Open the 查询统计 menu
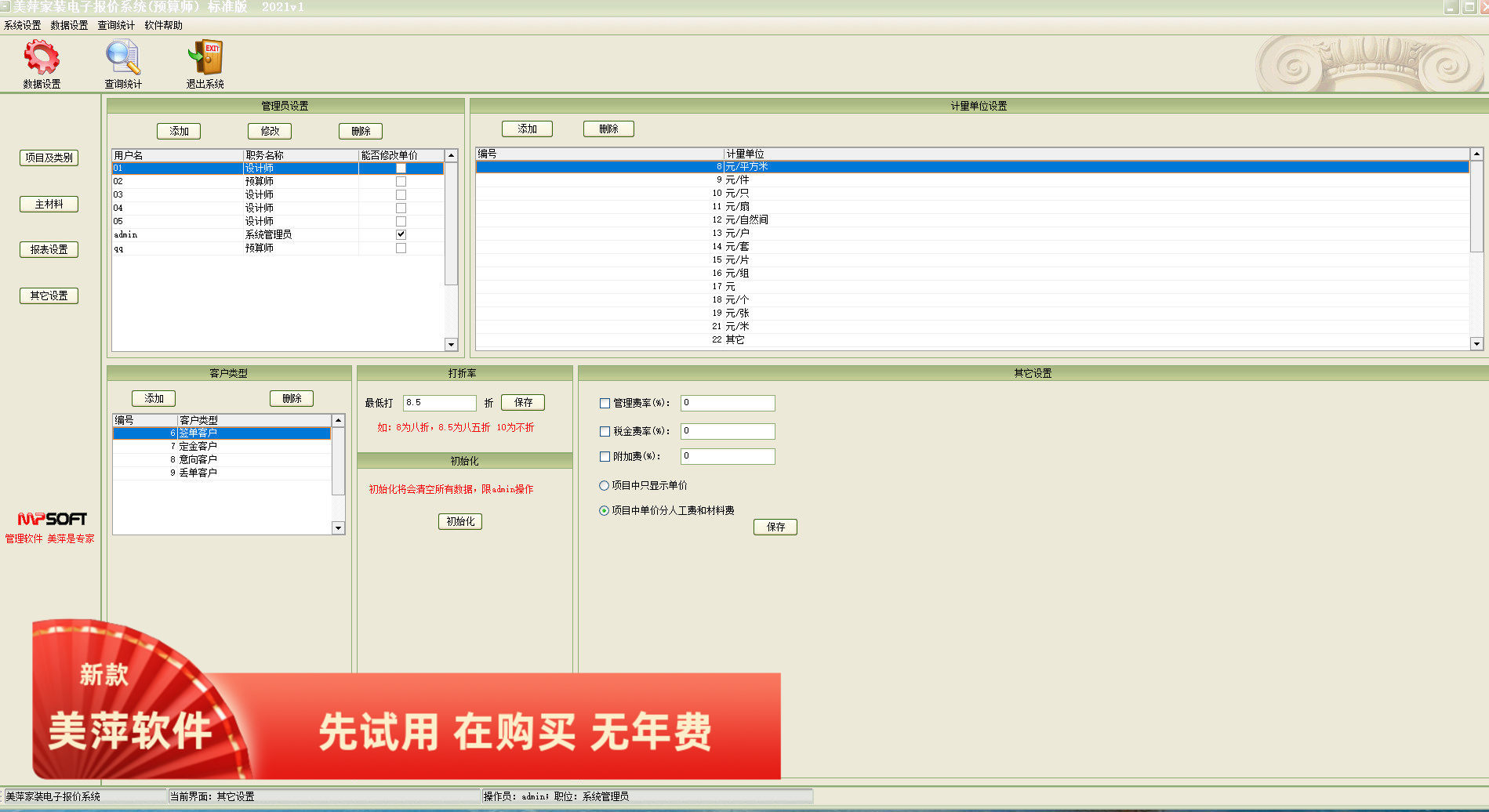Screen dimensions: 1489x812 coord(116,25)
